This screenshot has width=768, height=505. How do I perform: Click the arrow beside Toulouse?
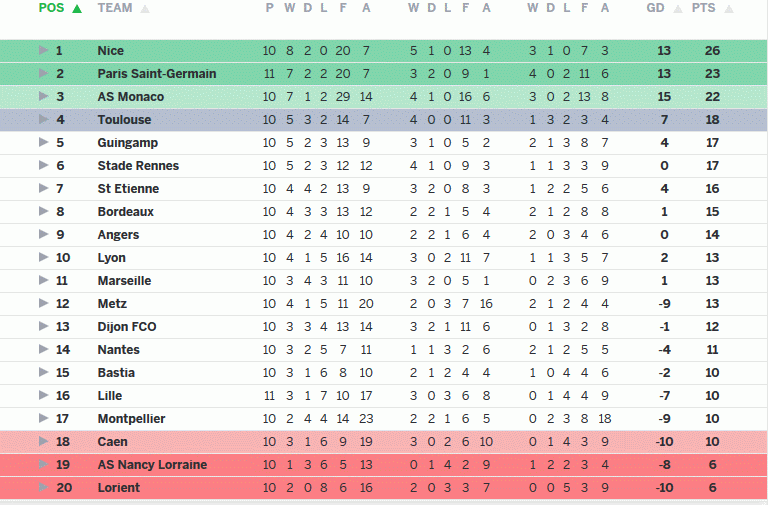[x=43, y=119]
